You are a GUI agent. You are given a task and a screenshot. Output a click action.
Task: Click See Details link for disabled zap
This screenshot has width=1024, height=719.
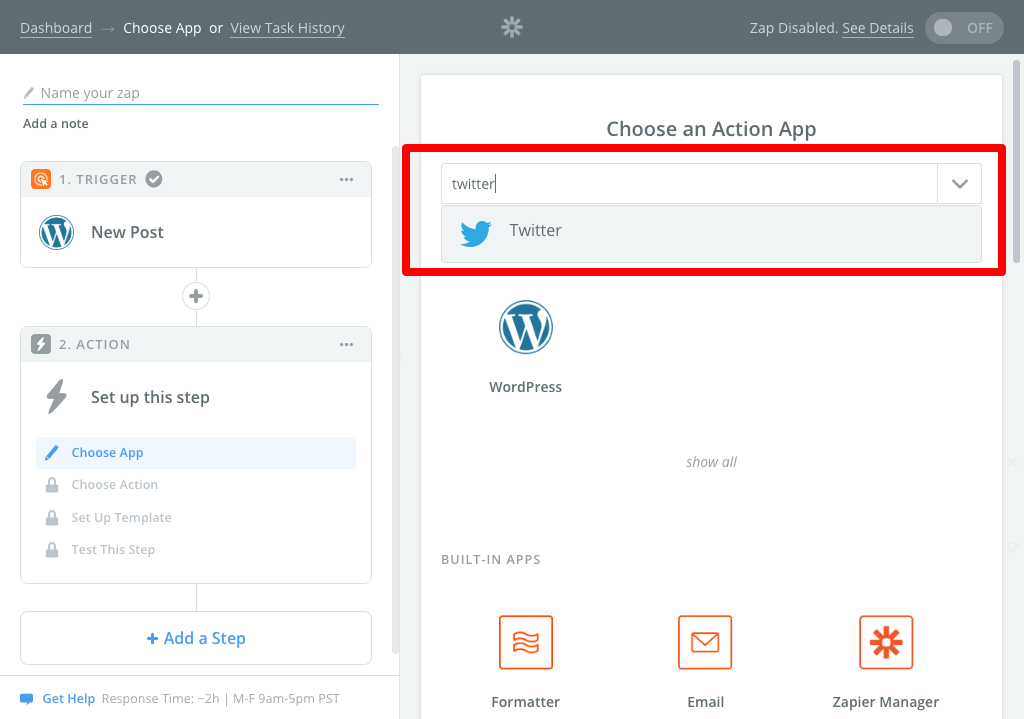pyautogui.click(x=878, y=28)
